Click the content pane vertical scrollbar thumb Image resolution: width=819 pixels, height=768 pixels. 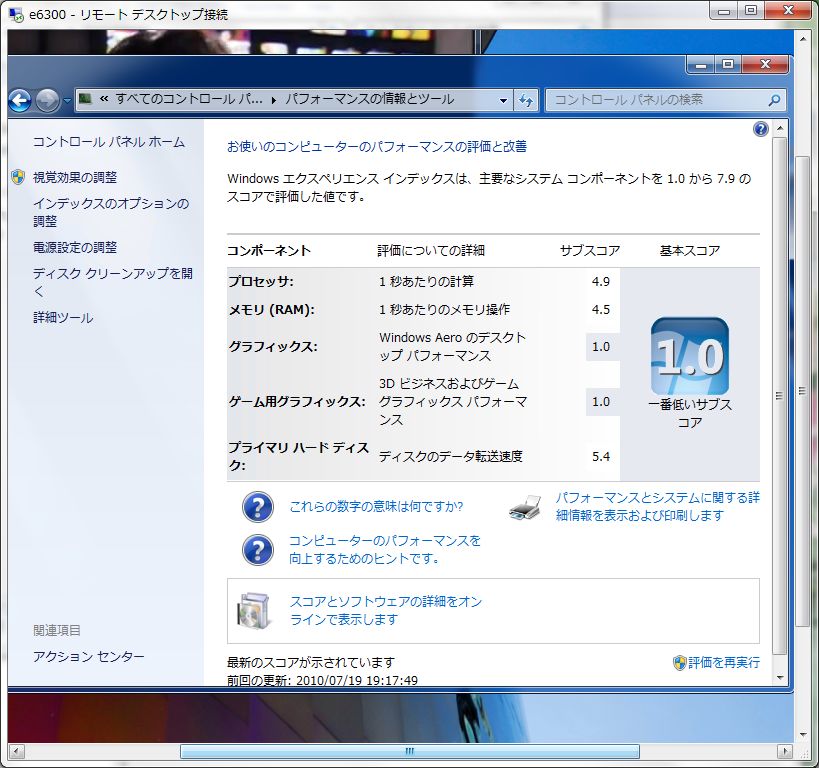tap(779, 396)
